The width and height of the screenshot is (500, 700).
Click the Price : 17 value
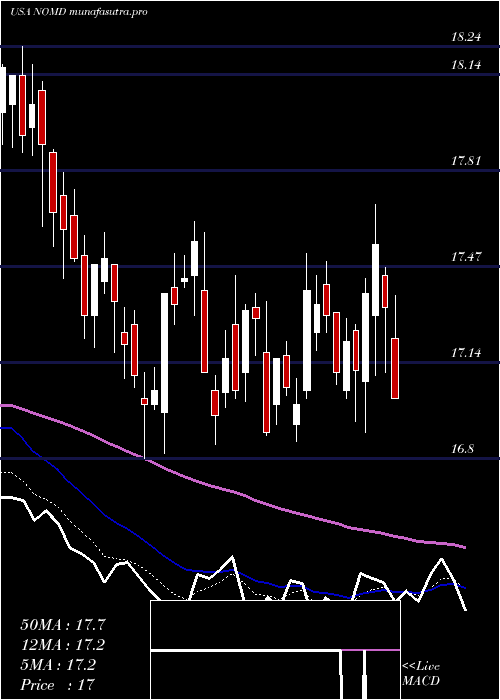point(57,685)
